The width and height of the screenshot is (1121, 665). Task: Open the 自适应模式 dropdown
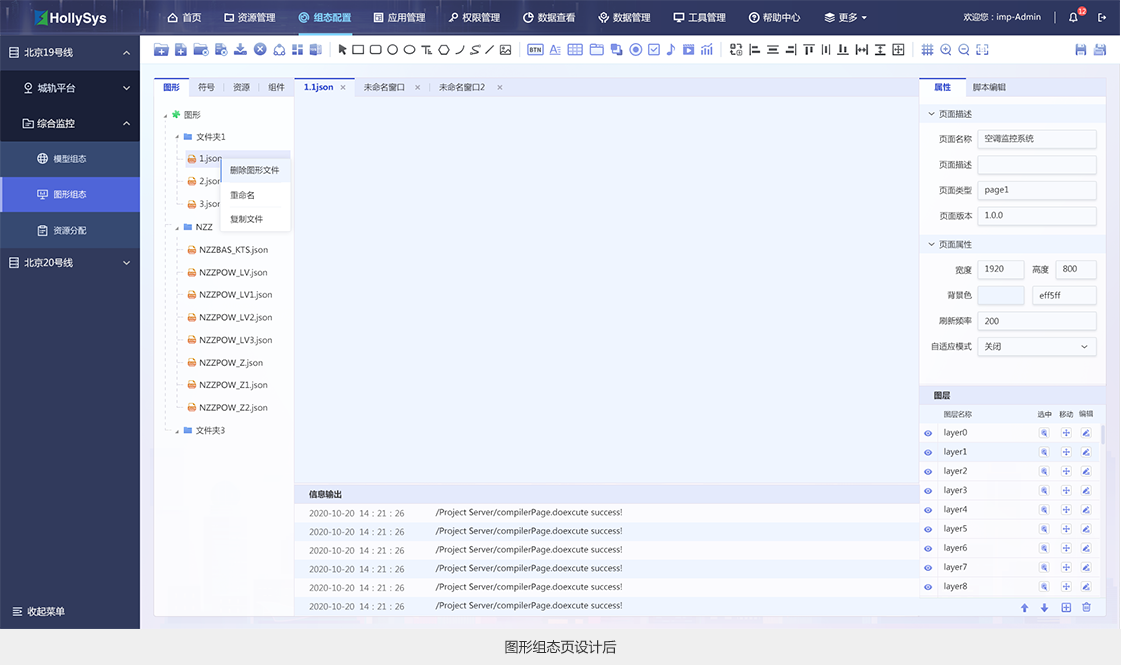click(1036, 347)
